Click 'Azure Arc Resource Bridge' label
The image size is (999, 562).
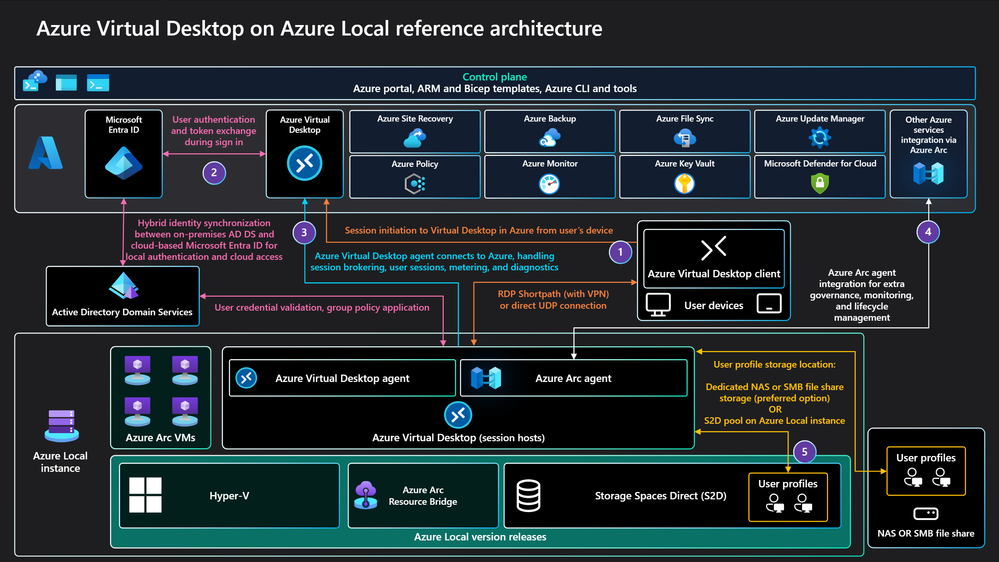(x=423, y=496)
